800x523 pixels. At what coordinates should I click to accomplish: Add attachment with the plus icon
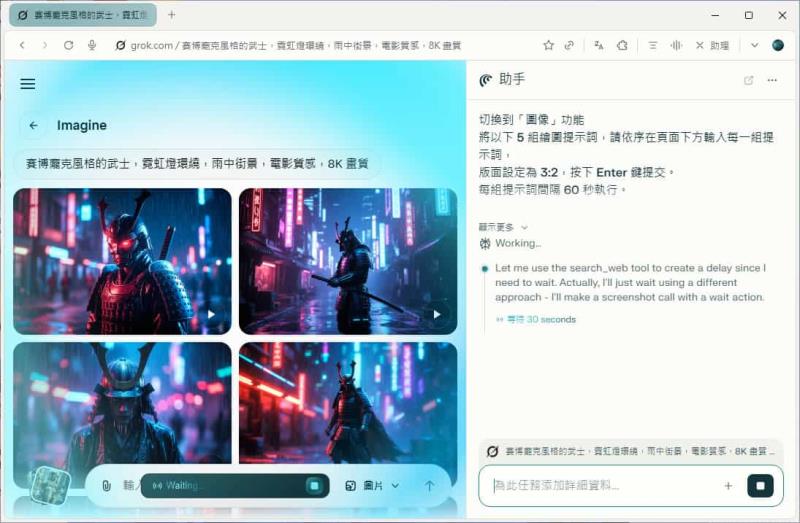(x=728, y=486)
